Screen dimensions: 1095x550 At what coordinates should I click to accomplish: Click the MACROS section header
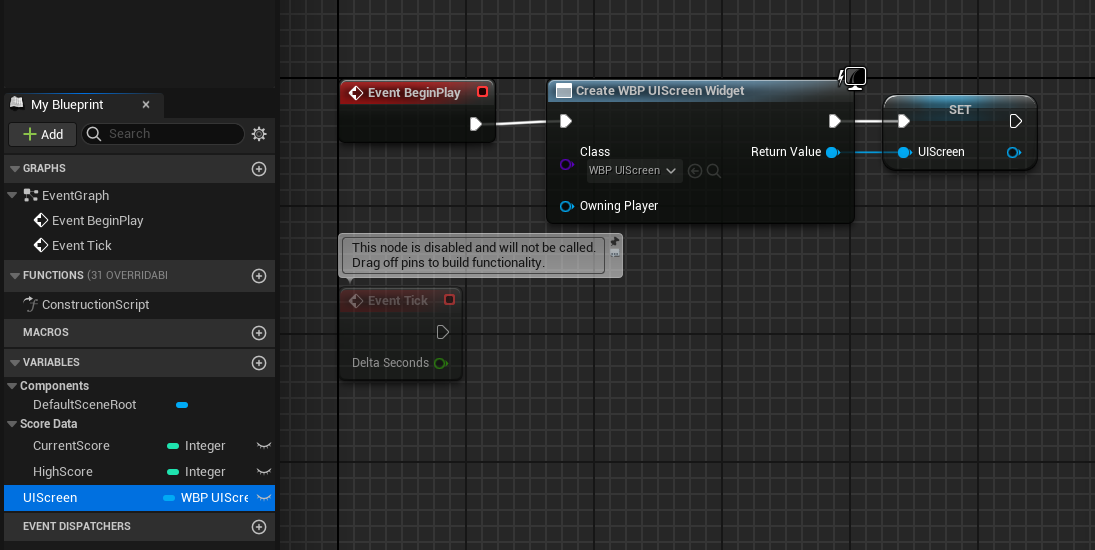pos(139,333)
